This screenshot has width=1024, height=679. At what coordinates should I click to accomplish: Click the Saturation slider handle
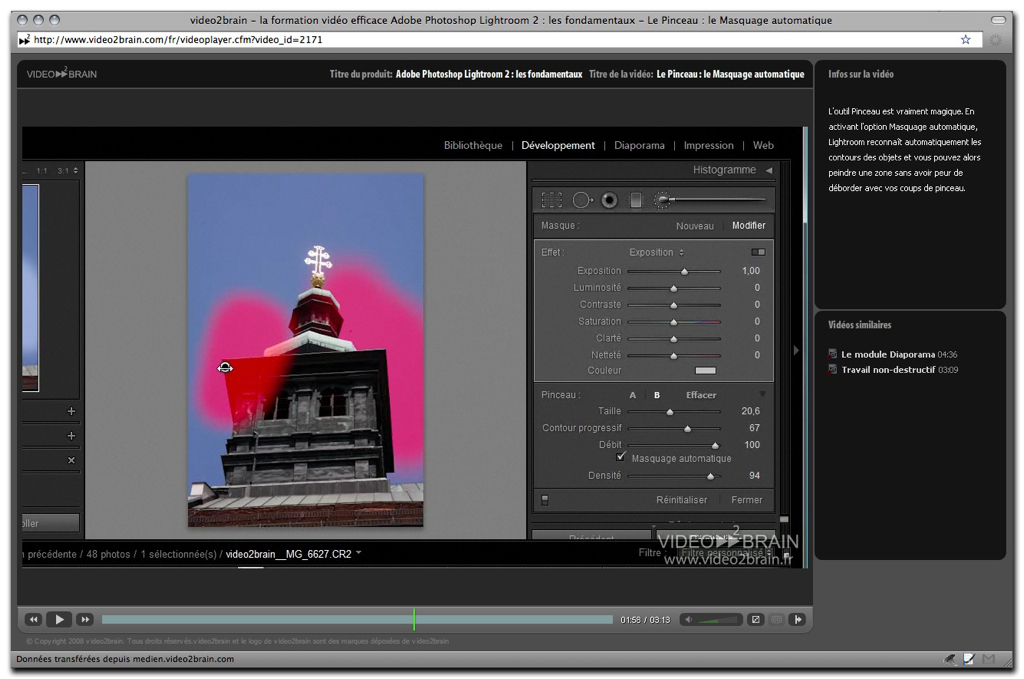674,322
